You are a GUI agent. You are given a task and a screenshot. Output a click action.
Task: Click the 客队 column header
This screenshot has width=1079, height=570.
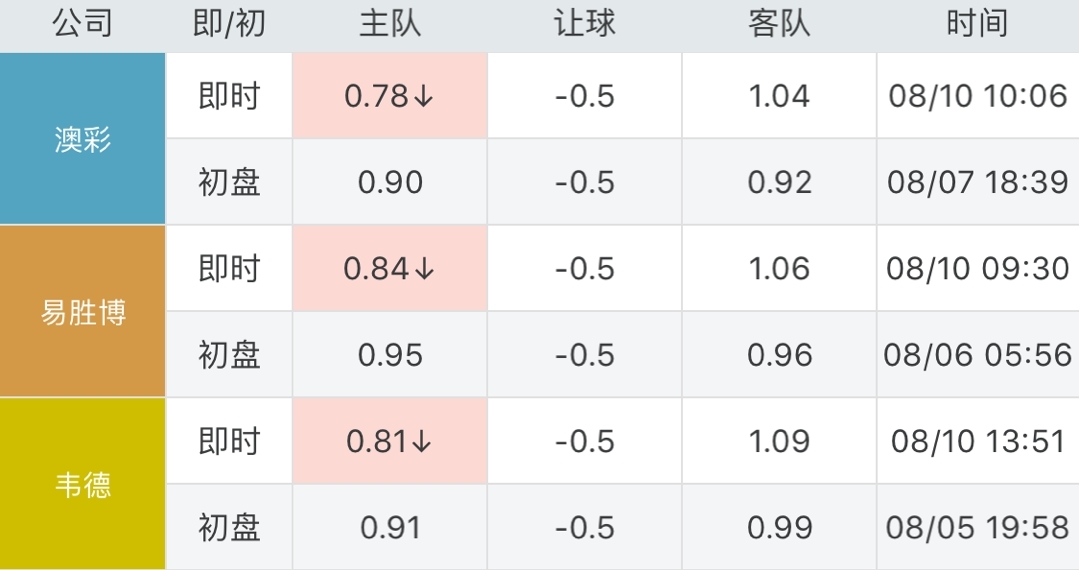click(x=779, y=24)
